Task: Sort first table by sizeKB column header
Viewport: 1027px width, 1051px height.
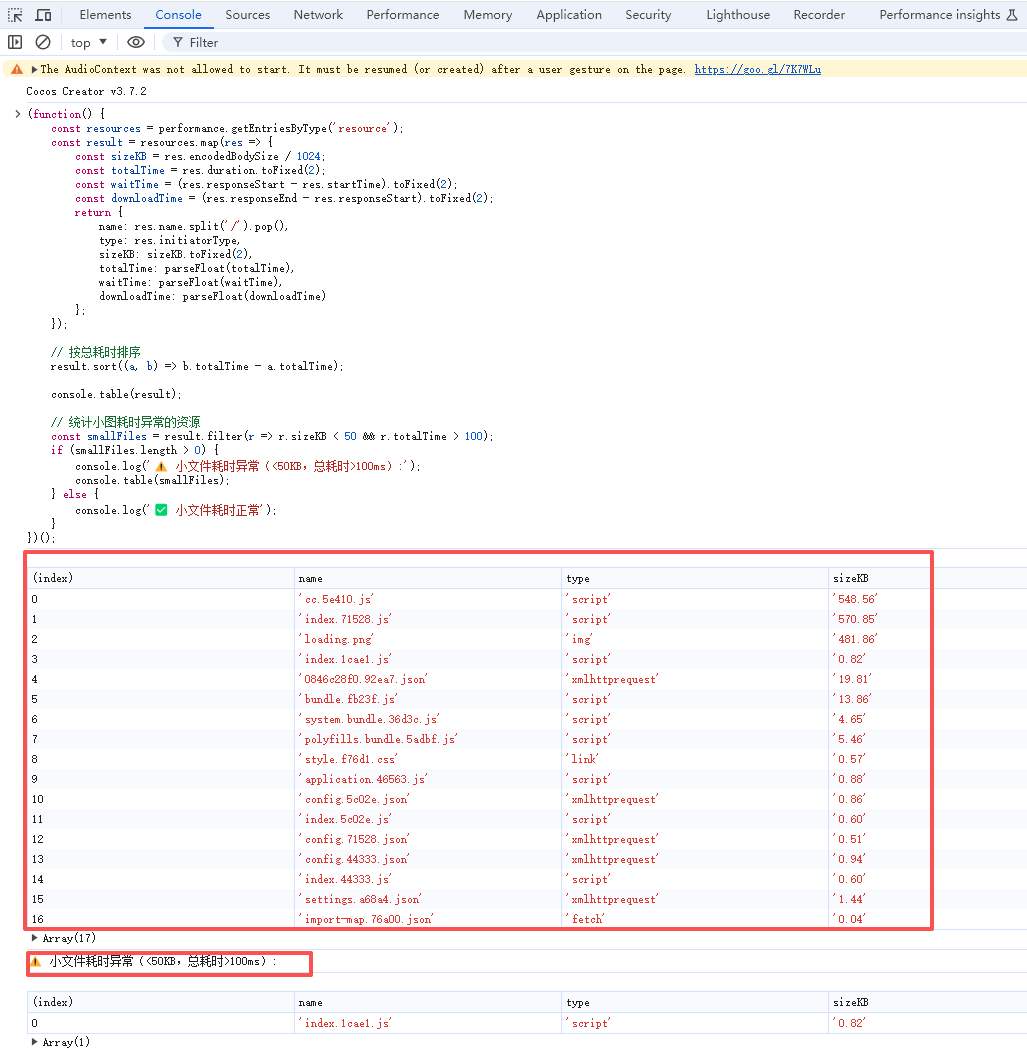Action: pyautogui.click(x=850, y=578)
